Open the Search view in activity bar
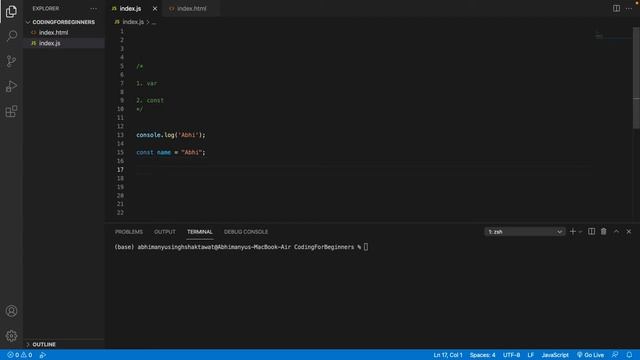The image size is (640, 360). (x=11, y=36)
